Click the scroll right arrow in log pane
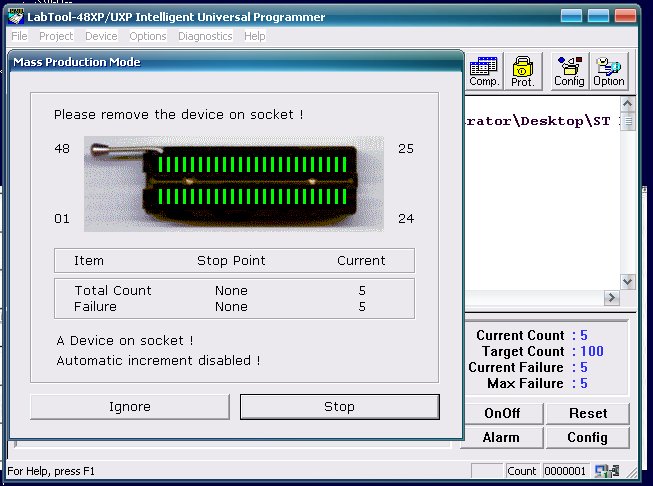This screenshot has width=653, height=486. 612,297
